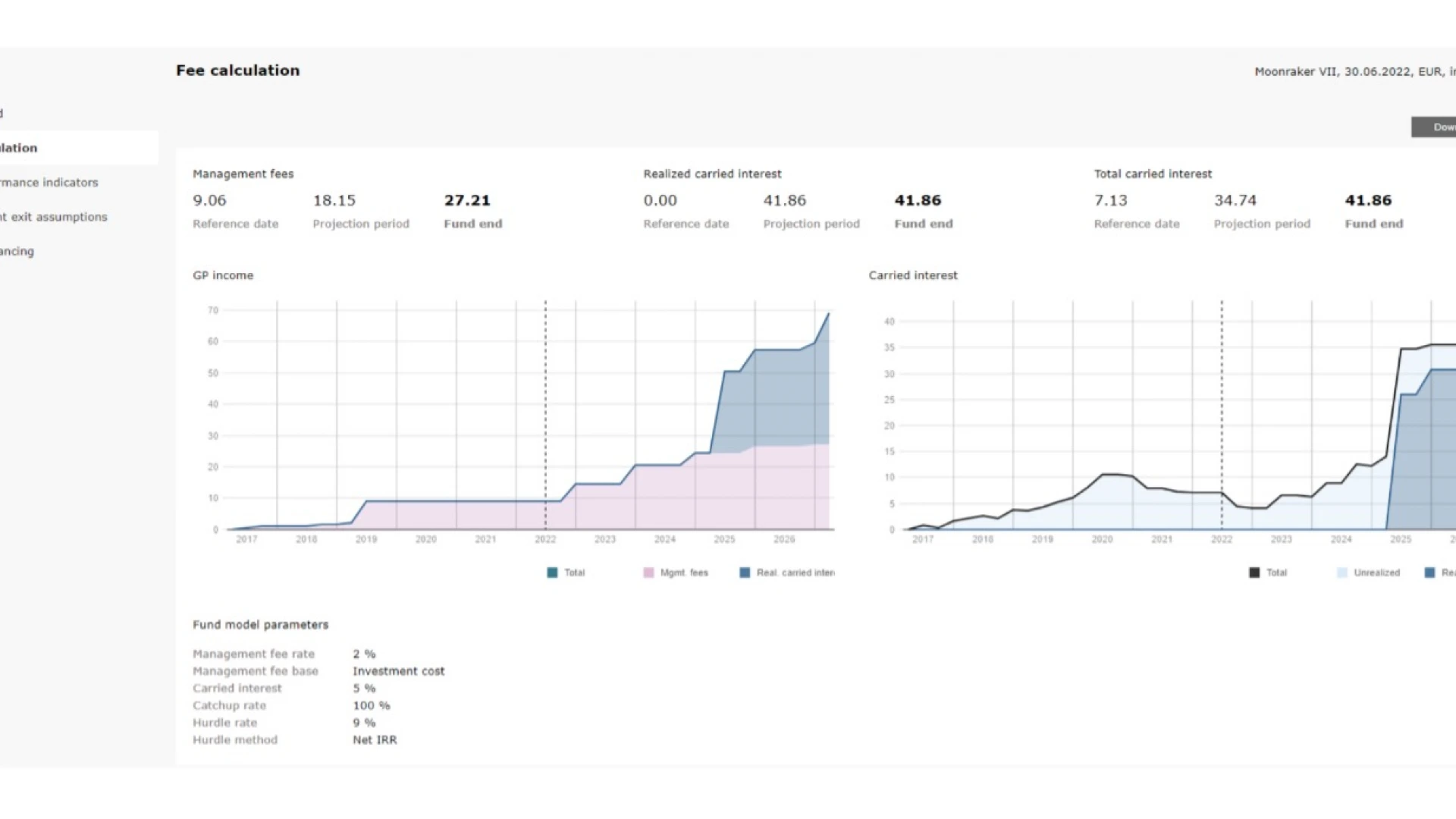This screenshot has width=1456, height=819.
Task: Click the Total carried interest Fund end value
Action: (1368, 201)
